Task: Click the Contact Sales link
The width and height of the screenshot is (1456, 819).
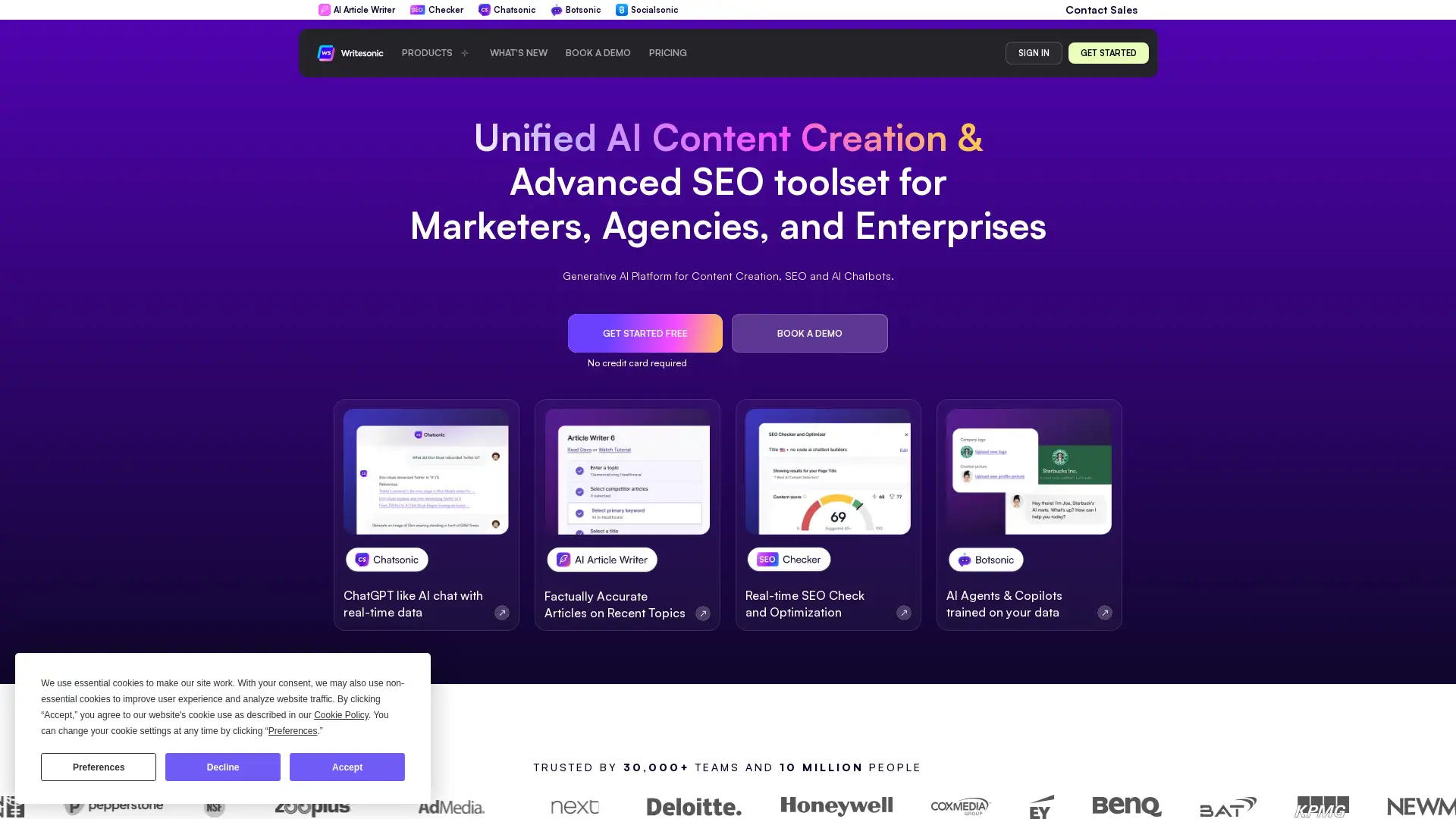Action: (1101, 9)
